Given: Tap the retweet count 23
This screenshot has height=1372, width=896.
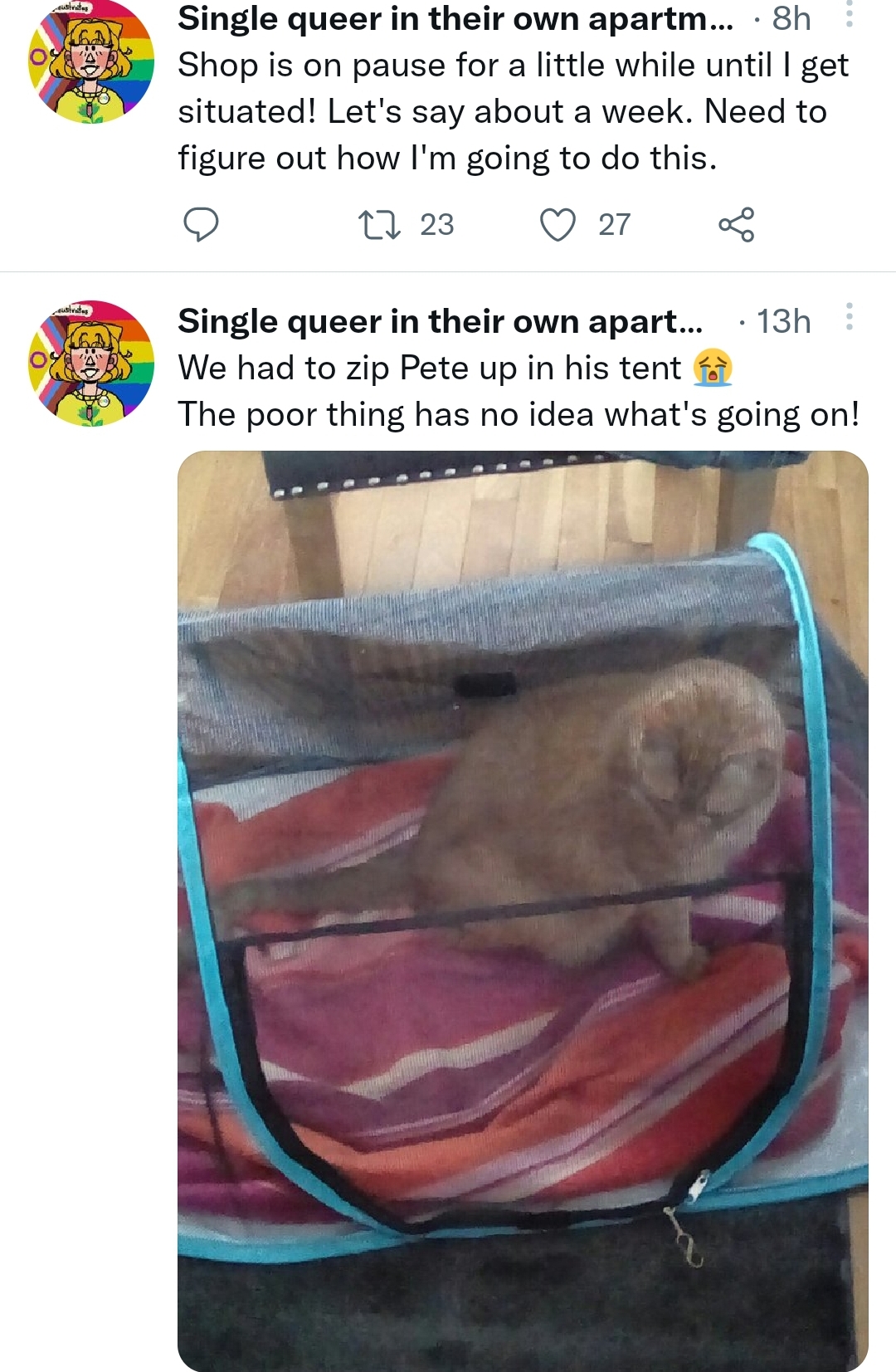Looking at the screenshot, I should pyautogui.click(x=436, y=224).
